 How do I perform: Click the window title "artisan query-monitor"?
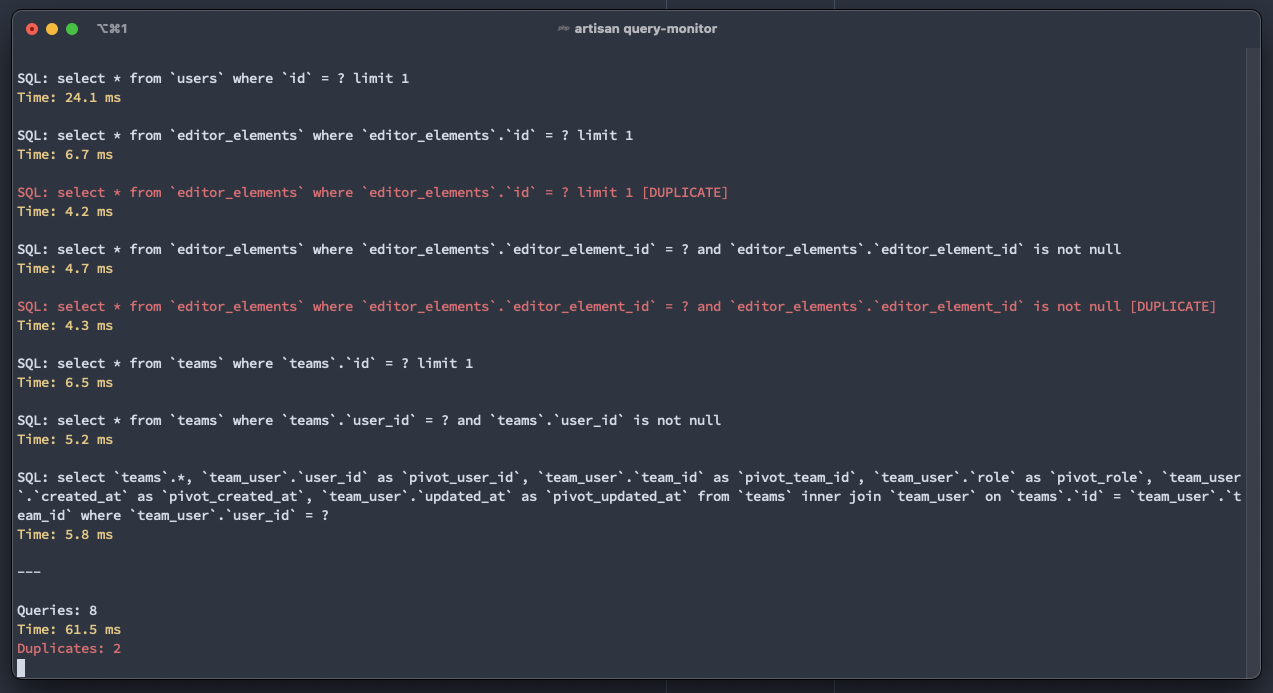click(645, 29)
